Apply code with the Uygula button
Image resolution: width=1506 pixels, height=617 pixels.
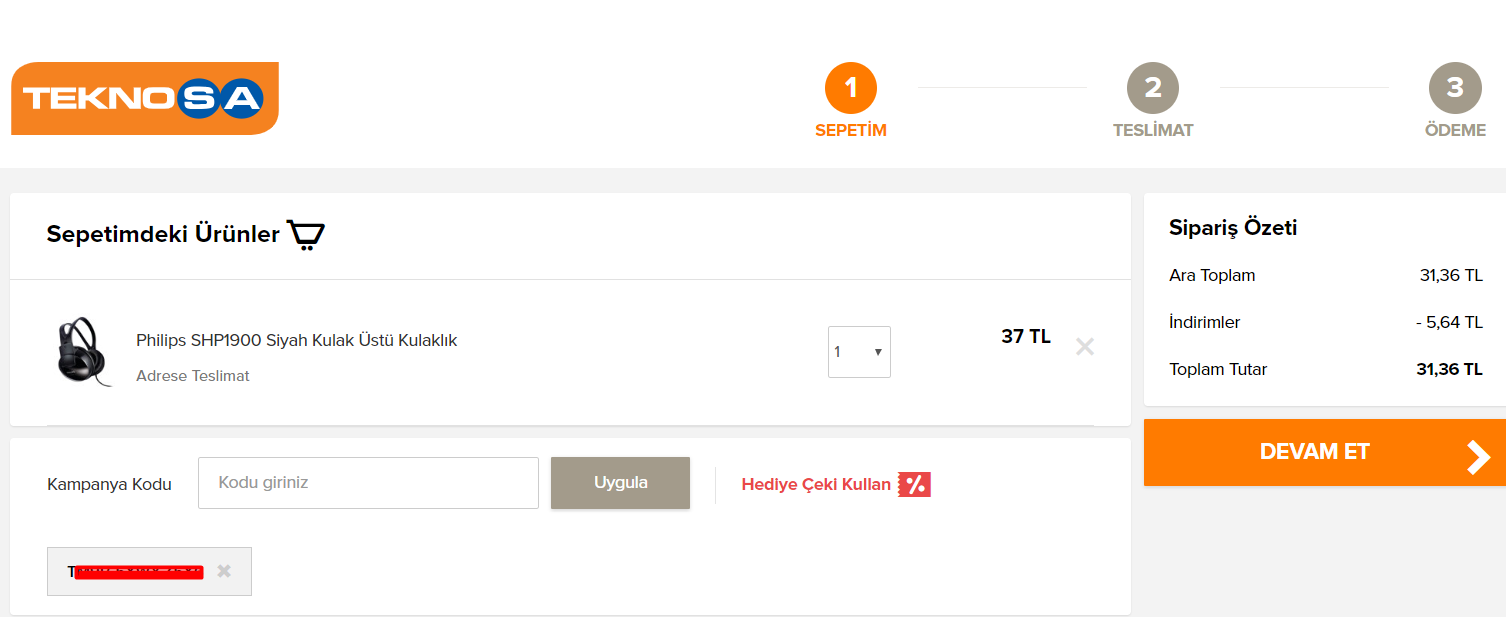tap(620, 483)
